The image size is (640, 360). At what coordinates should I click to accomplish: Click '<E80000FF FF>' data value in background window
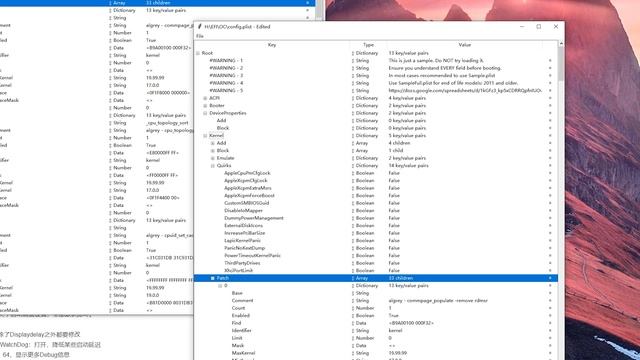(x=162, y=153)
